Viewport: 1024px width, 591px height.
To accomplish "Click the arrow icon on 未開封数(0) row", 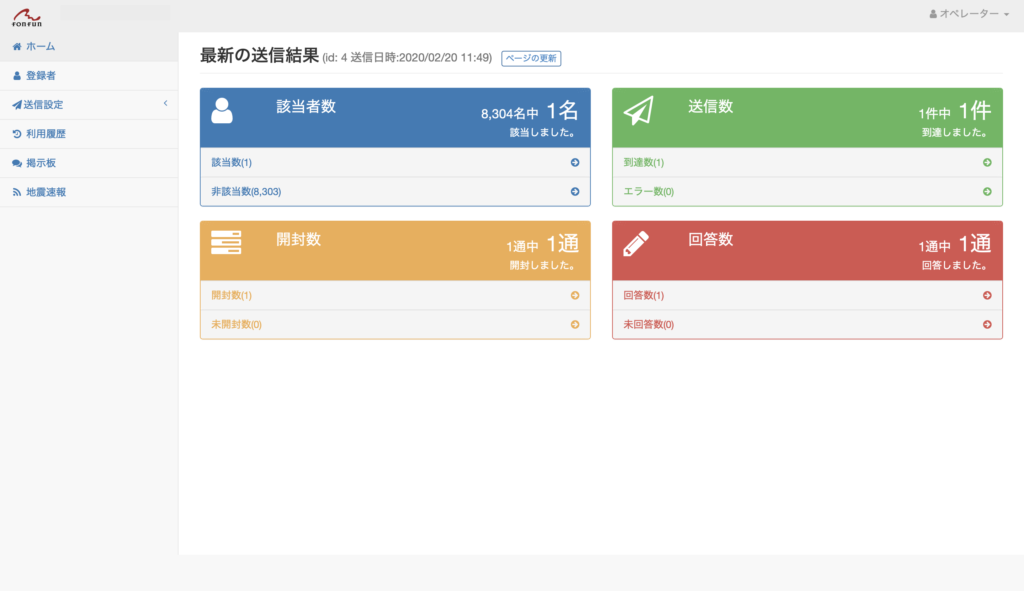I will (575, 325).
